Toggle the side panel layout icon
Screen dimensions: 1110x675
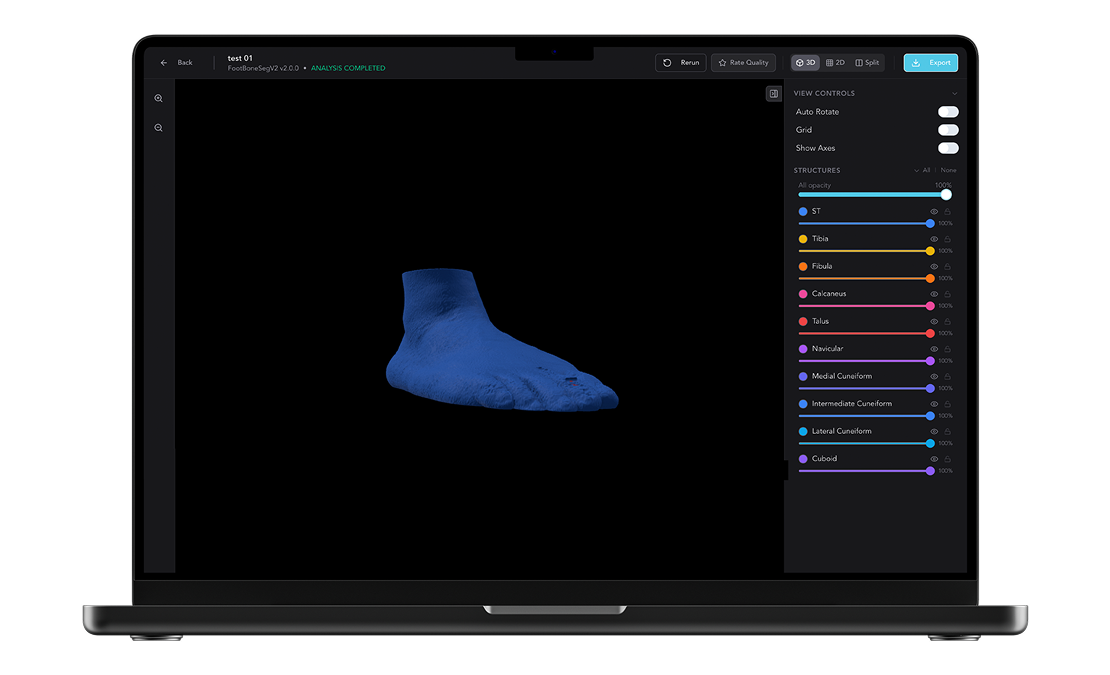tap(774, 93)
